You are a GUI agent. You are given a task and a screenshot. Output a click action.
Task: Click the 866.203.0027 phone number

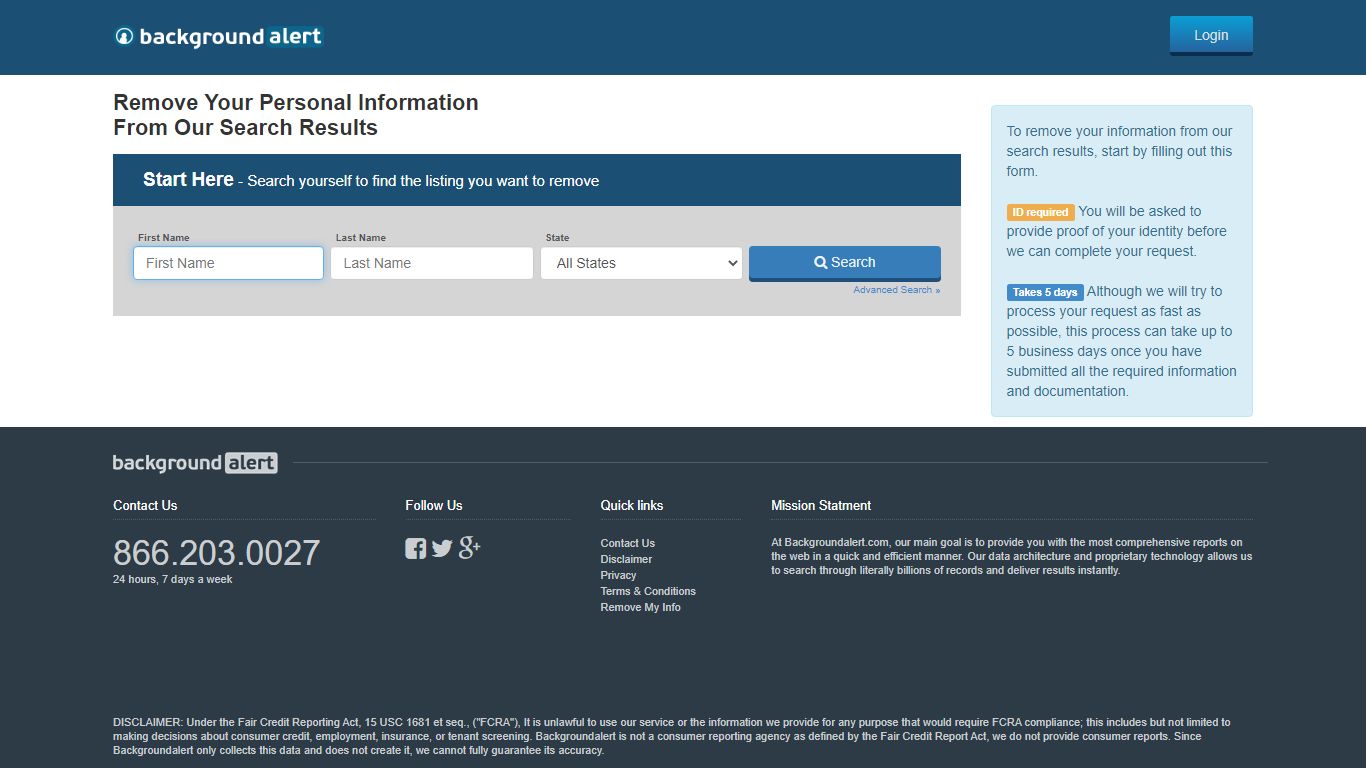[x=217, y=553]
